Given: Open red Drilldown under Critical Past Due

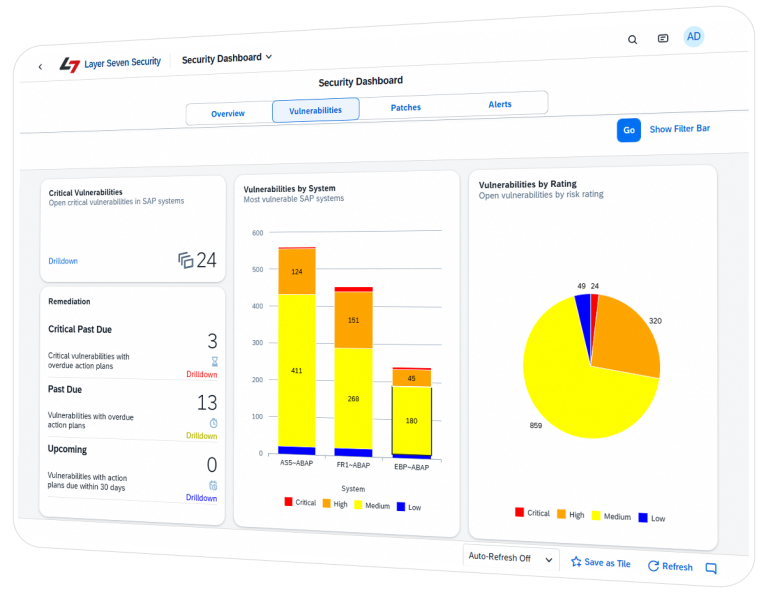Looking at the screenshot, I should tap(202, 374).
